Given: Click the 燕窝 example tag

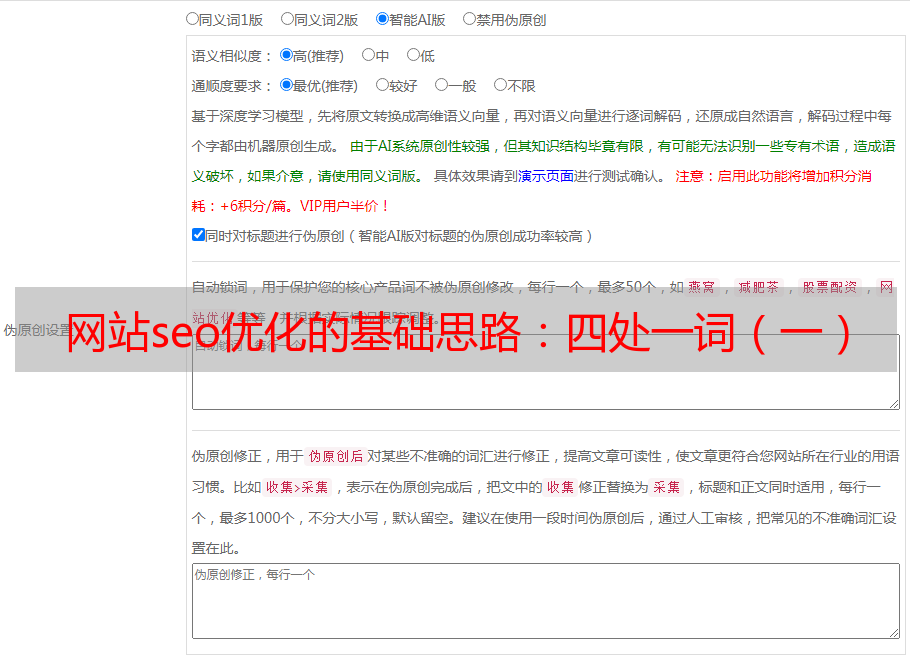Looking at the screenshot, I should pos(702,287).
